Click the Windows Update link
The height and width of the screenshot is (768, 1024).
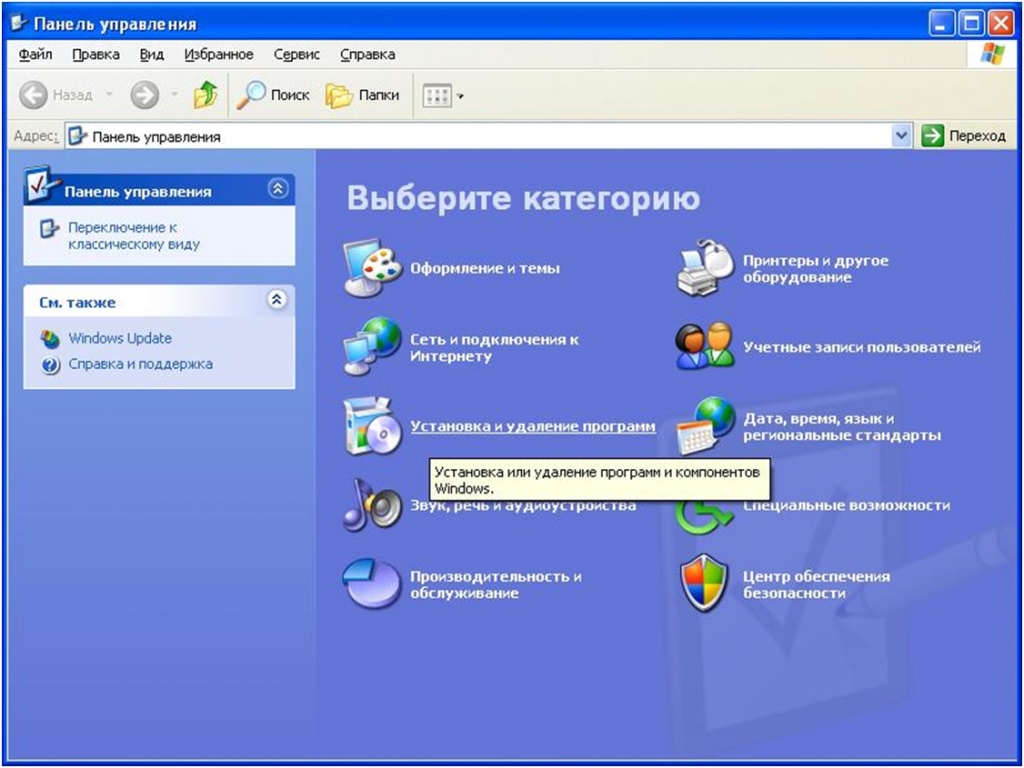(119, 338)
